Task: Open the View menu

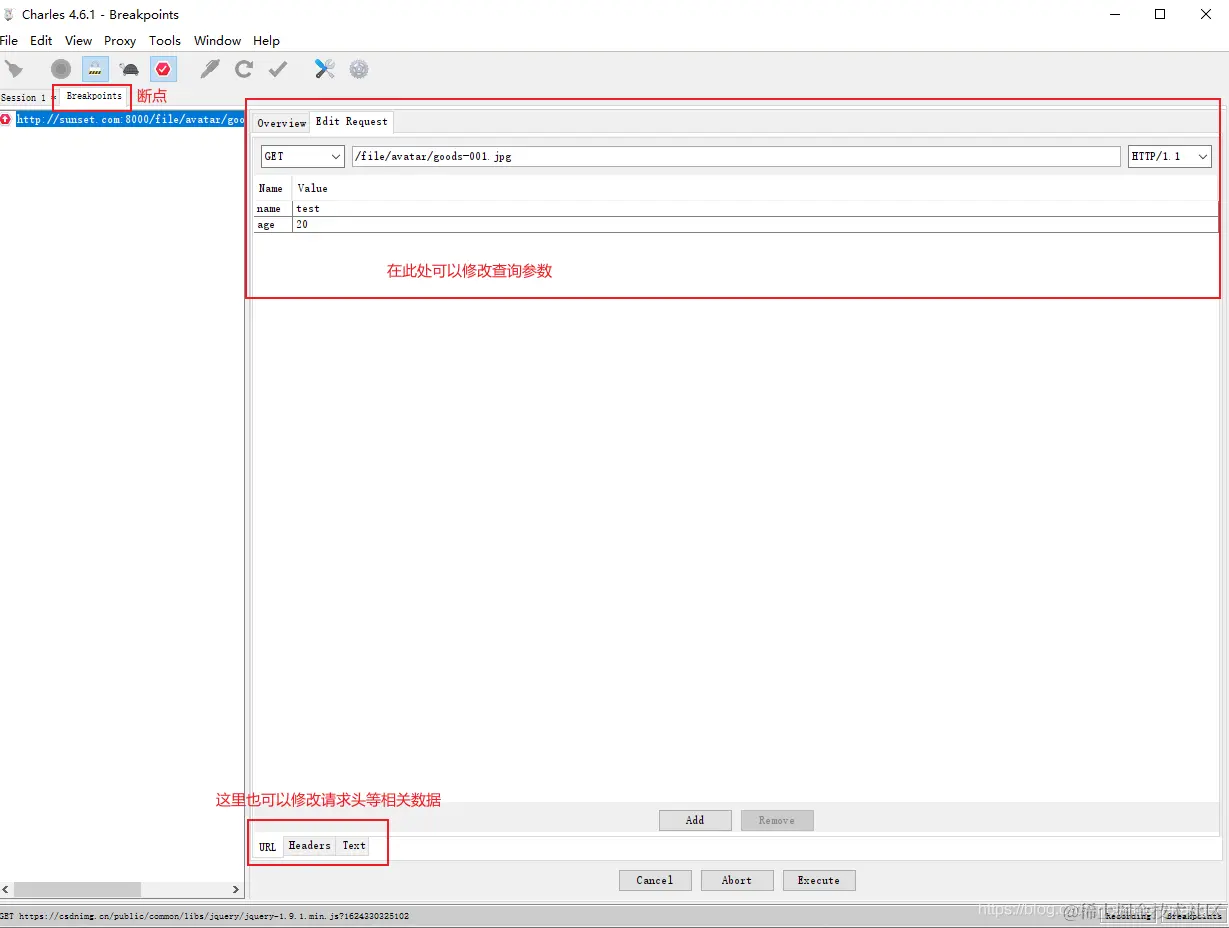Action: pos(78,41)
